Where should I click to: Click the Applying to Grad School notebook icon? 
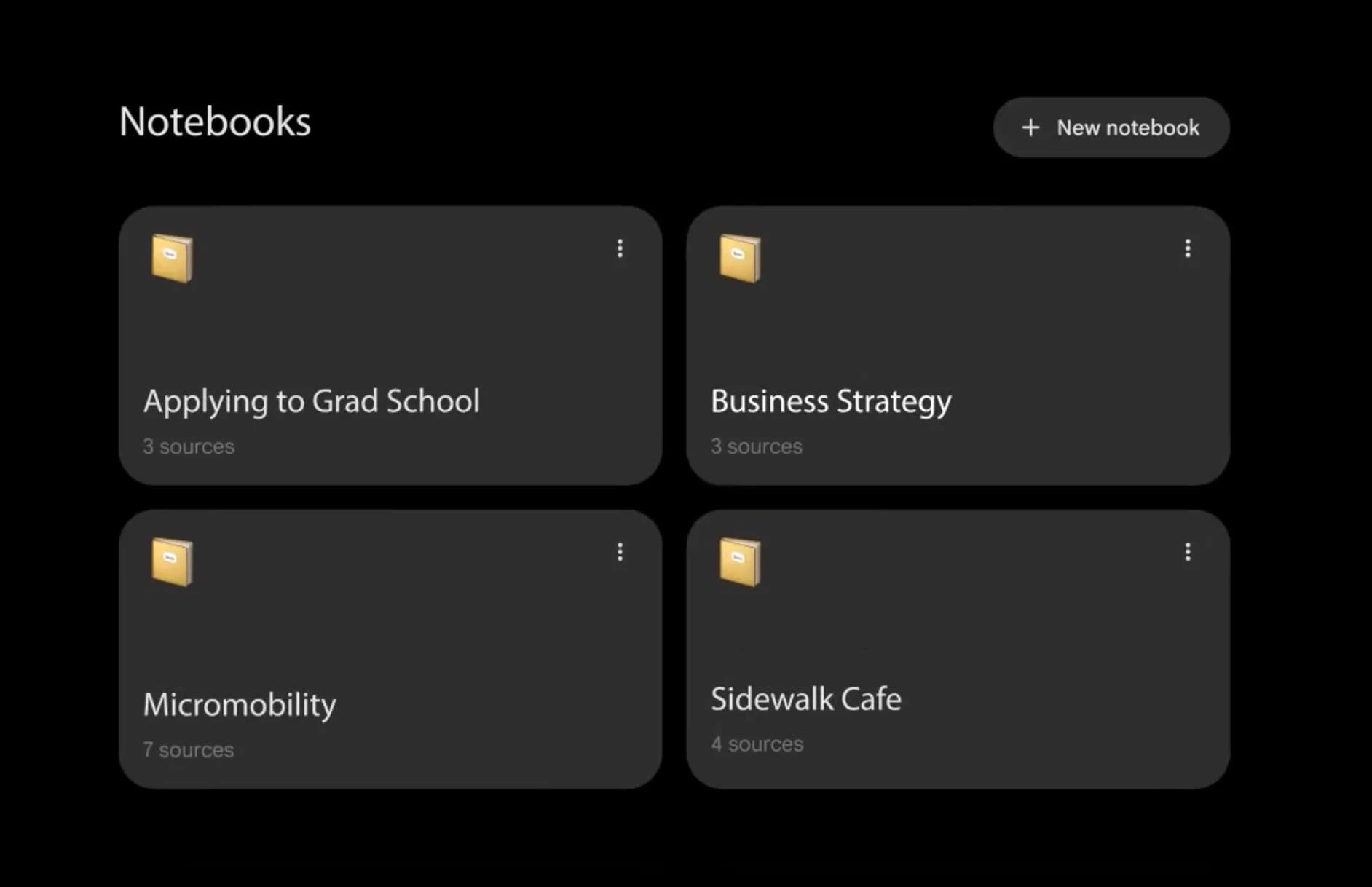[x=172, y=257]
